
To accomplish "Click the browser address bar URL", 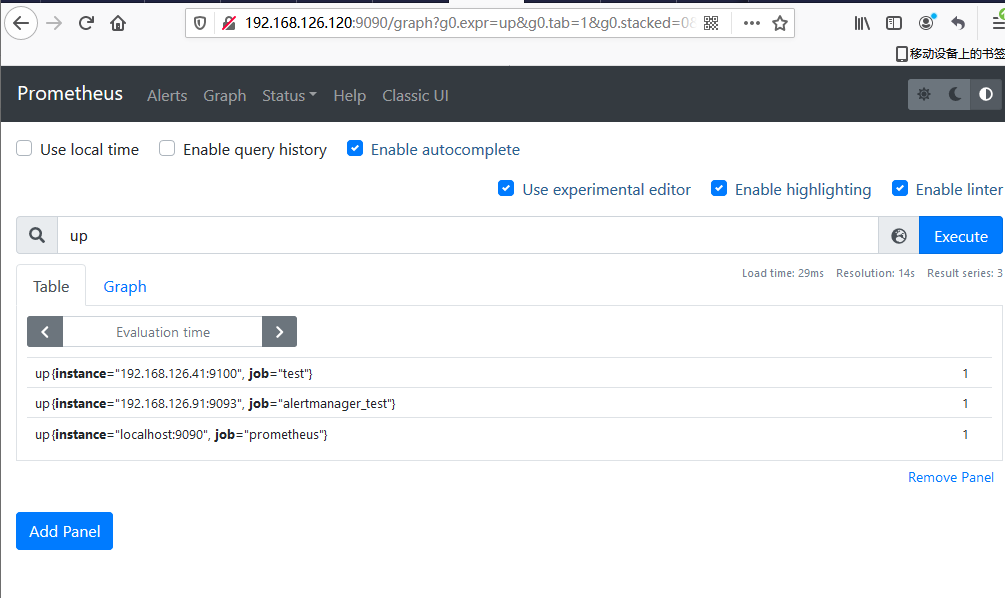I will (x=469, y=23).
